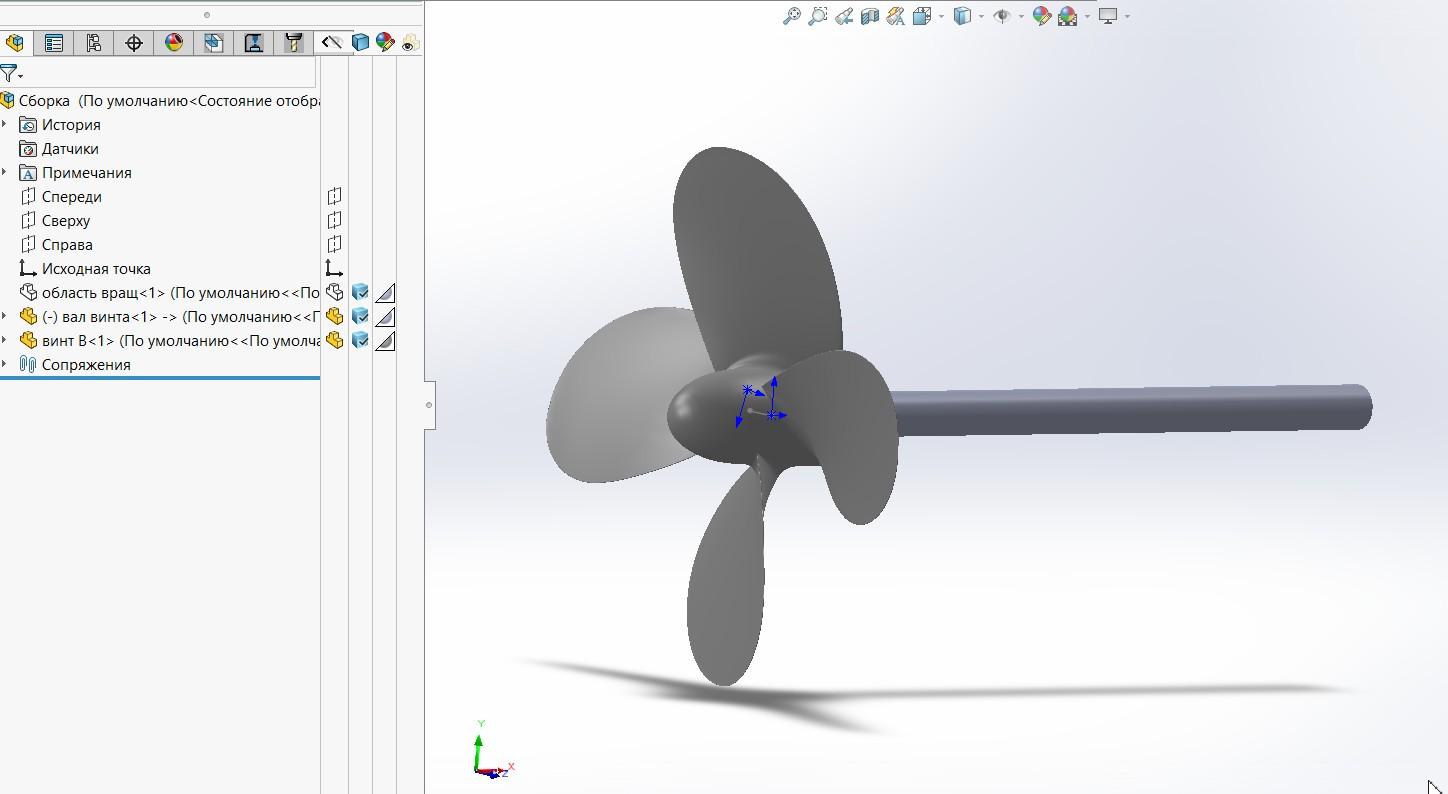Screen dimensions: 1448x794
Task: Activate the Section View tool
Action: click(x=870, y=16)
